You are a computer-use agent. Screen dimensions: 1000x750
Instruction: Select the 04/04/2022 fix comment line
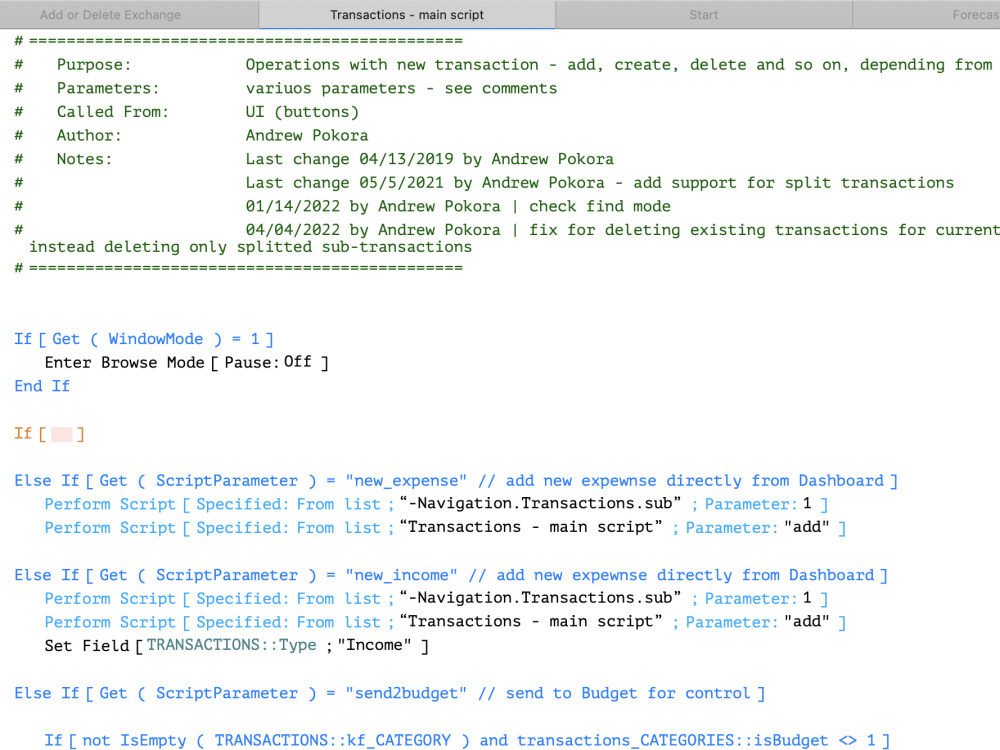[507, 239]
